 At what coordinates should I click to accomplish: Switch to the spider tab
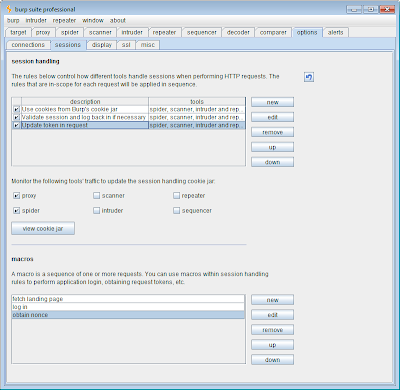click(x=70, y=32)
